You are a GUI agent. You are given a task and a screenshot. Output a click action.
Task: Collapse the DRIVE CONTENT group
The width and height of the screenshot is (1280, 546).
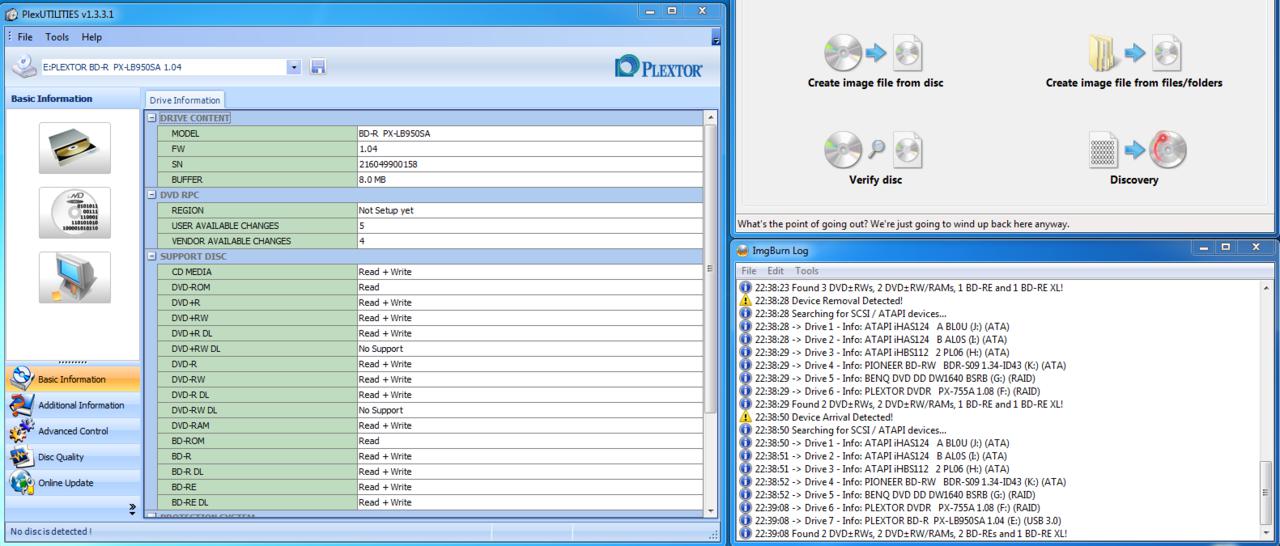click(x=151, y=118)
